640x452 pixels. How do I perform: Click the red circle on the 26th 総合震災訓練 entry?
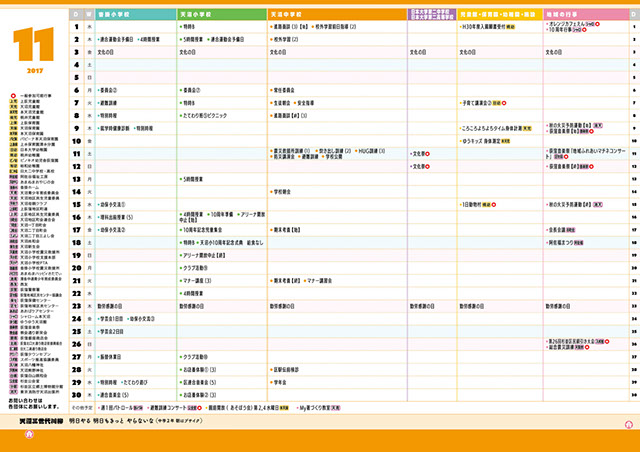pyautogui.click(x=587, y=347)
